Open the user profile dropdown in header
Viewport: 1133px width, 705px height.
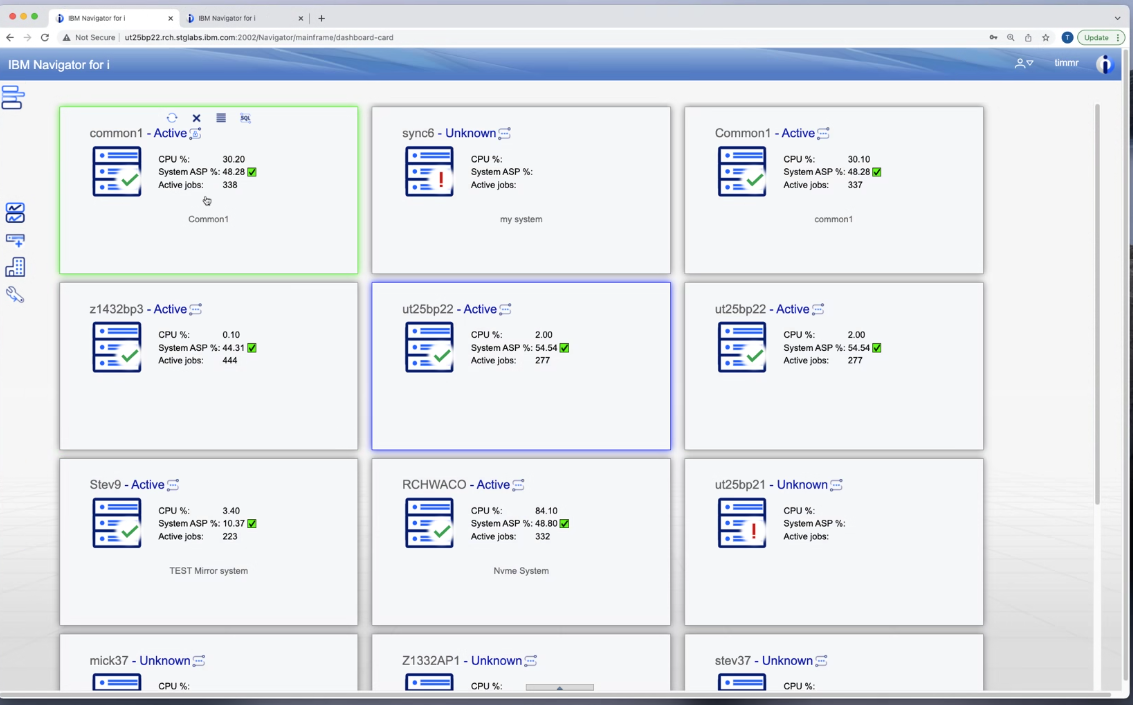point(1024,64)
